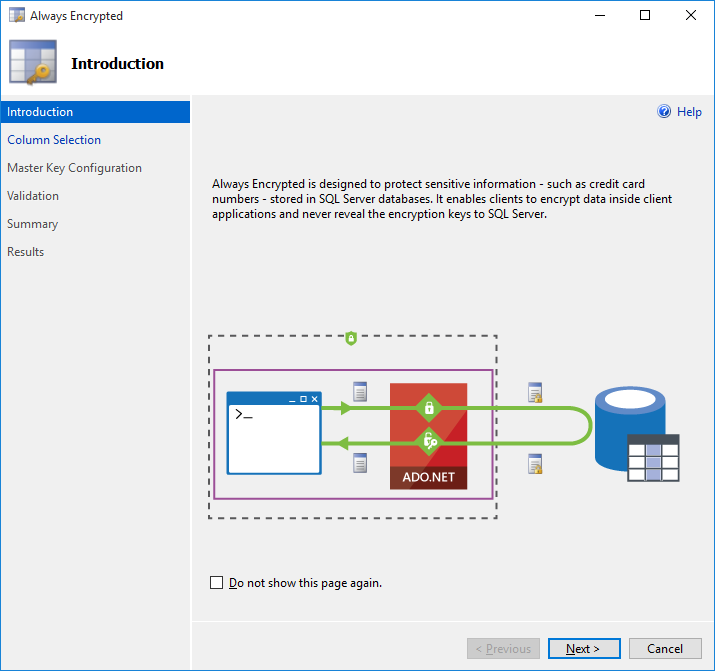Click the console application window icon
This screenshot has height=671, width=715.
[274, 433]
